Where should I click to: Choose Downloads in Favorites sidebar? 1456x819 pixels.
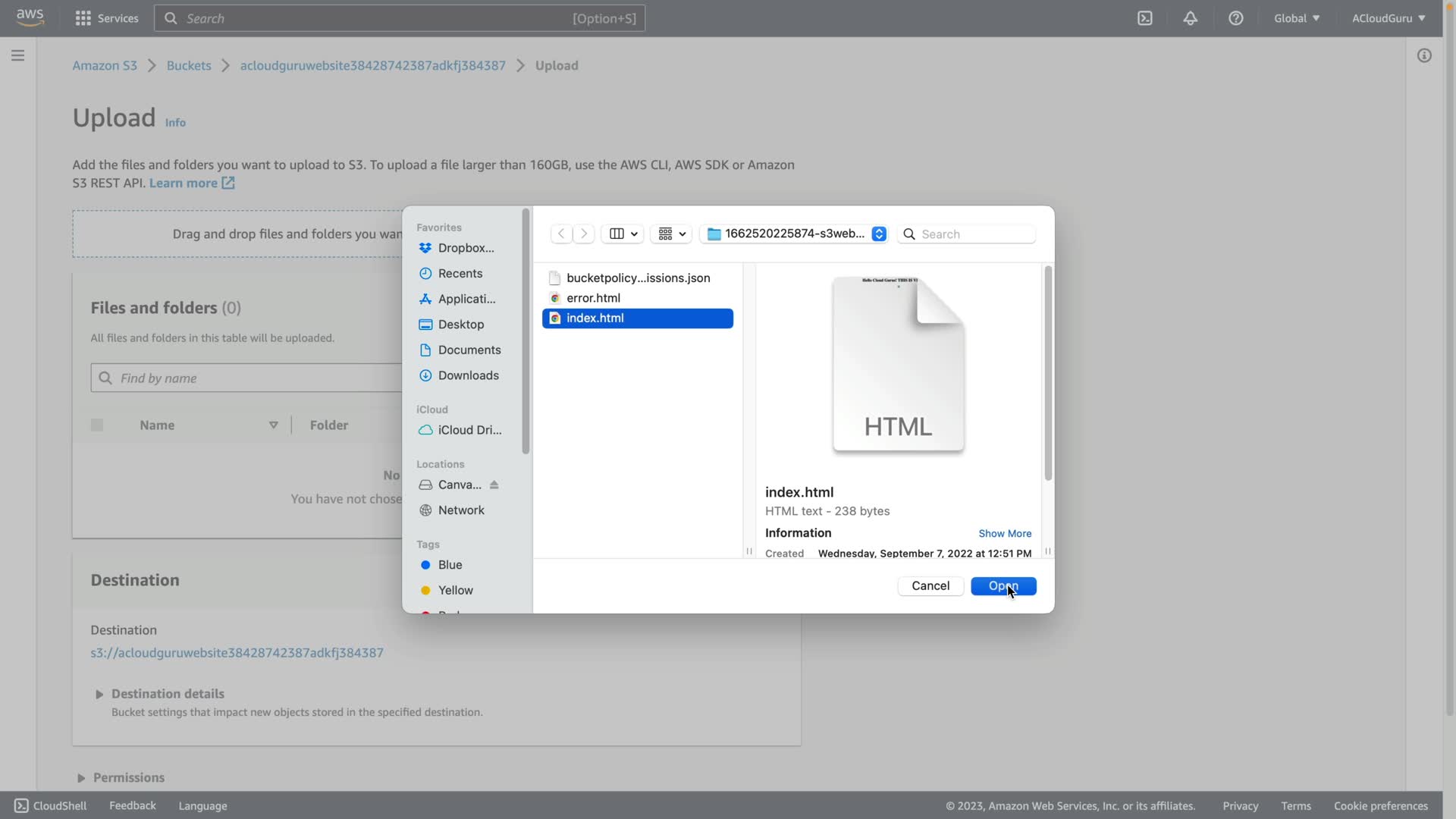point(467,375)
